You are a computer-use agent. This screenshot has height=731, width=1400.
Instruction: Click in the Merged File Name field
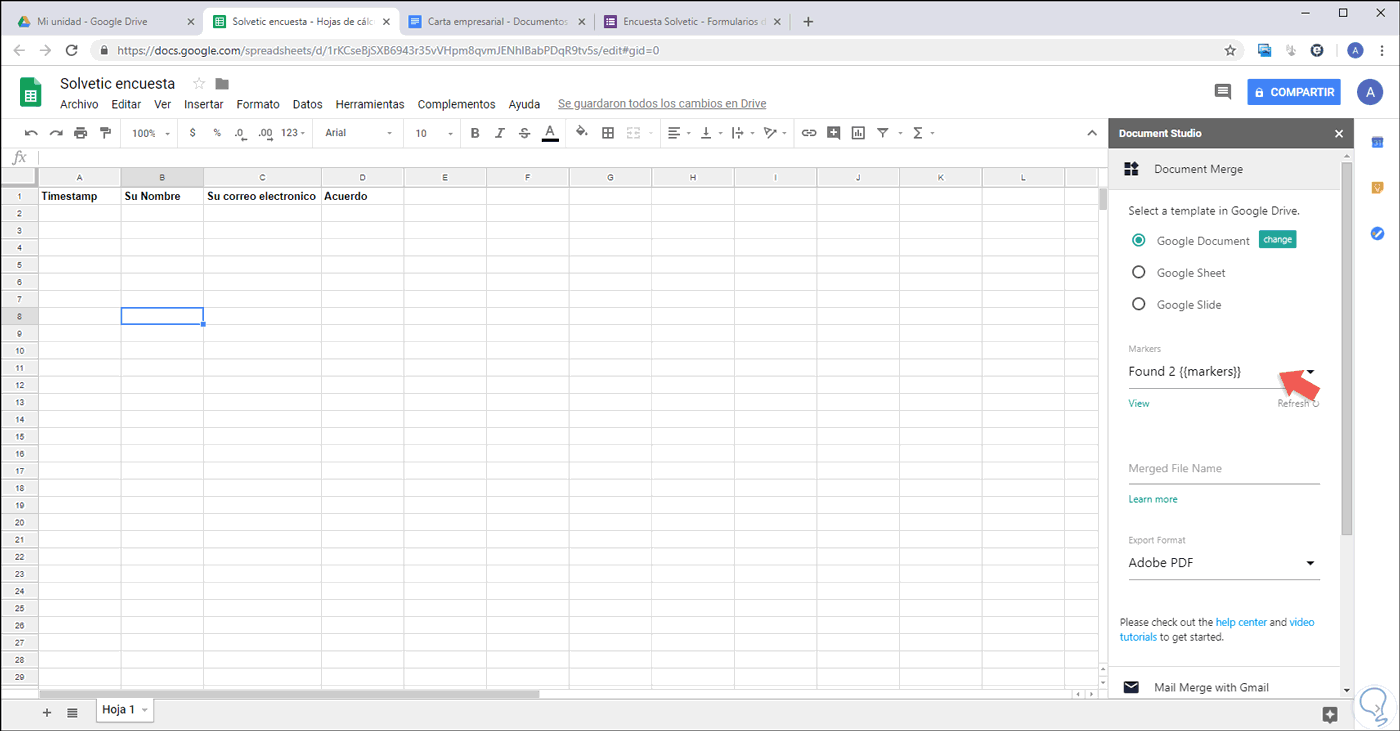point(1224,469)
